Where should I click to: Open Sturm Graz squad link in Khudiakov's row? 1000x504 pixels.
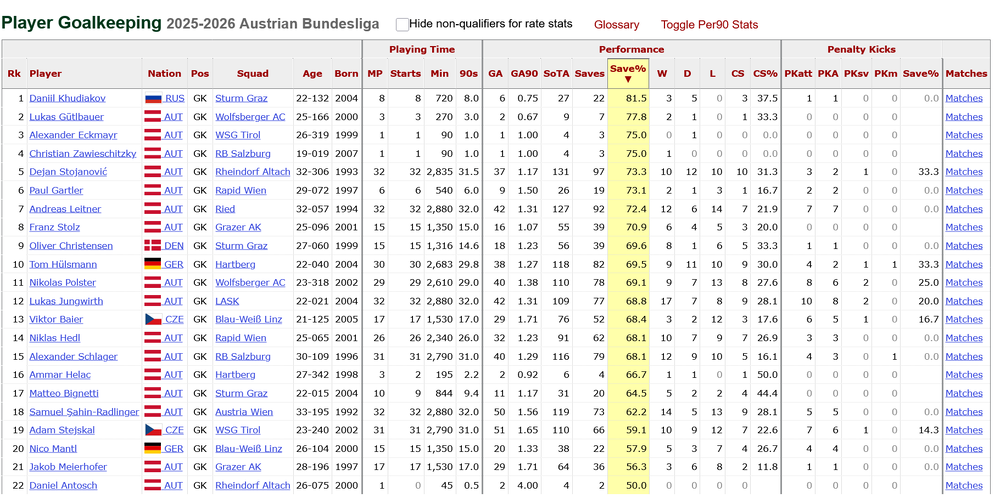[x=241, y=98]
